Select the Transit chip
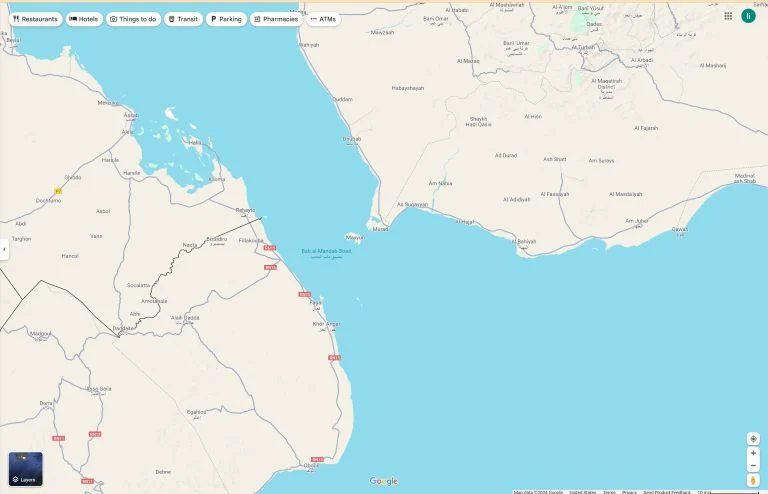This screenshot has height=494, width=768. coord(183,19)
